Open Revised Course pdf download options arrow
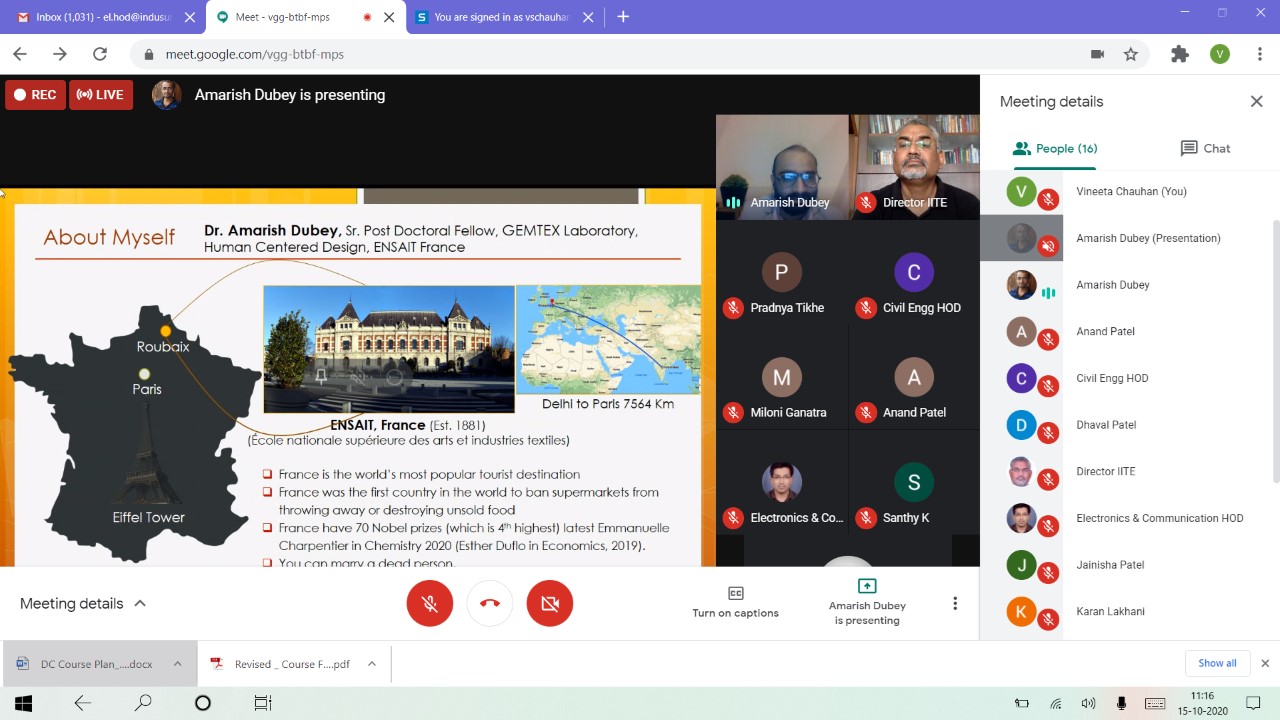 tap(371, 664)
